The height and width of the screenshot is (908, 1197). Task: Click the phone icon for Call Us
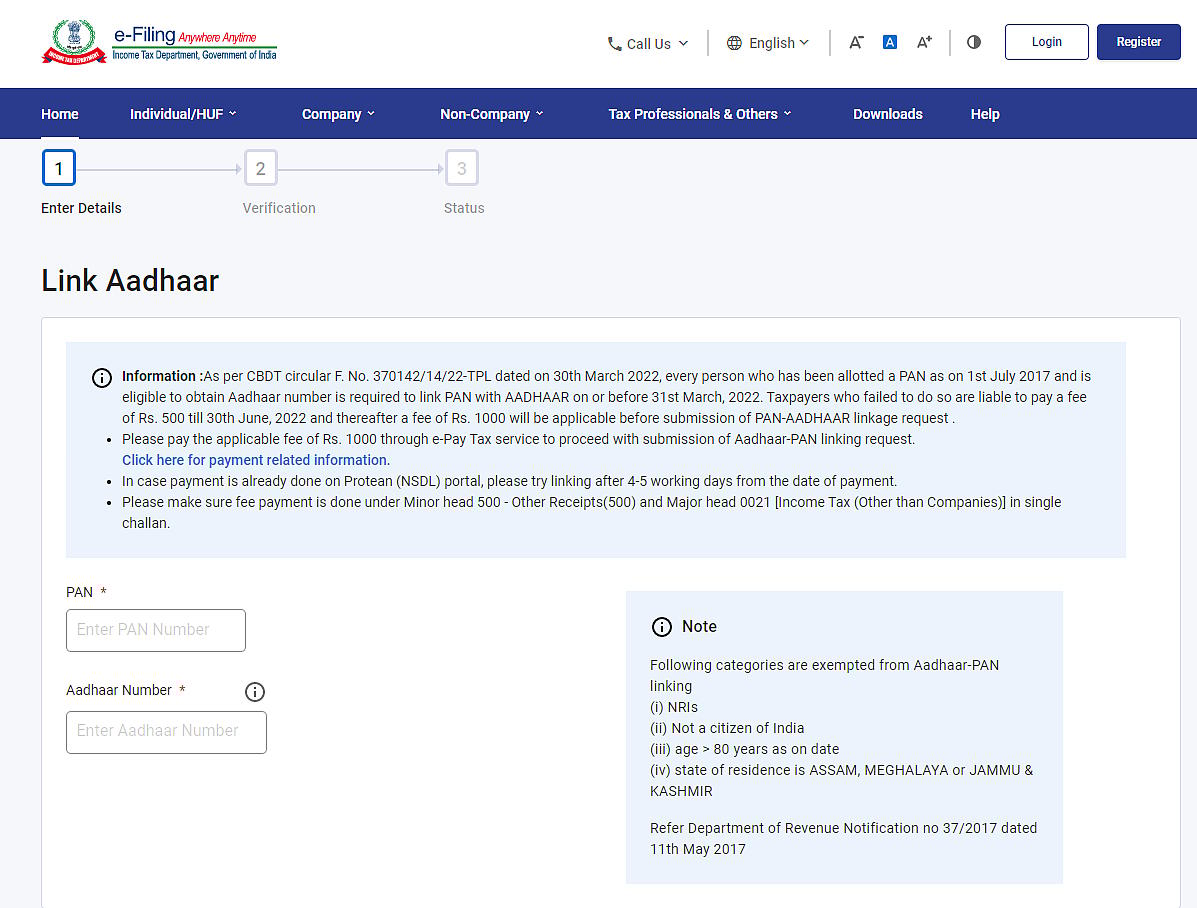point(614,44)
